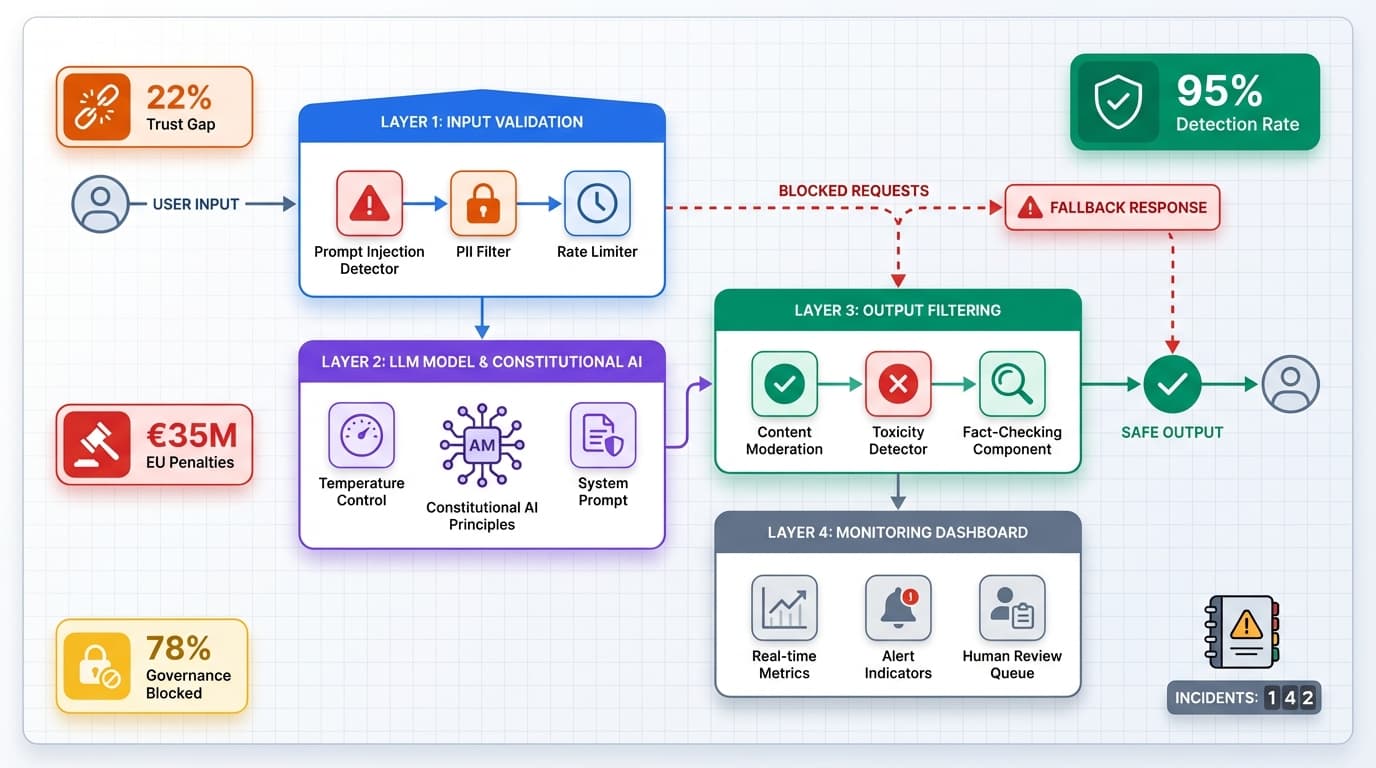
Task: Click the Fact-Checking Component magnifier icon
Action: tap(1012, 383)
